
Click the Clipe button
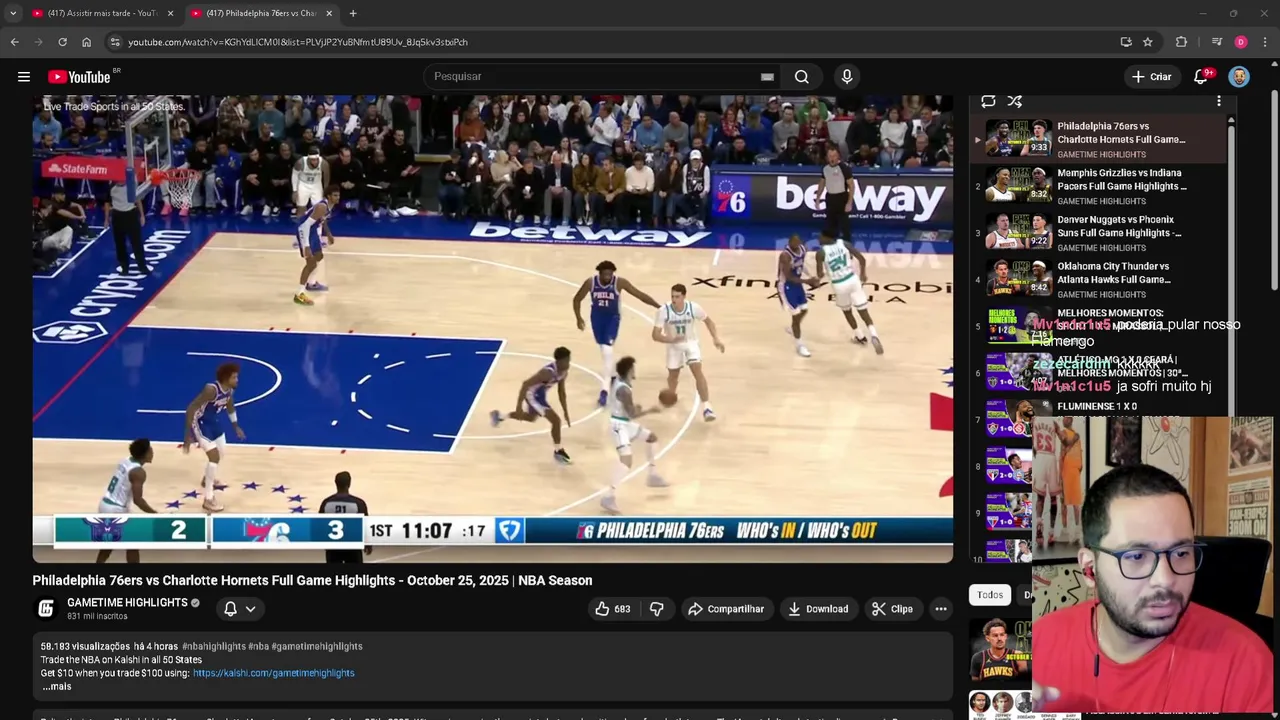coord(892,608)
